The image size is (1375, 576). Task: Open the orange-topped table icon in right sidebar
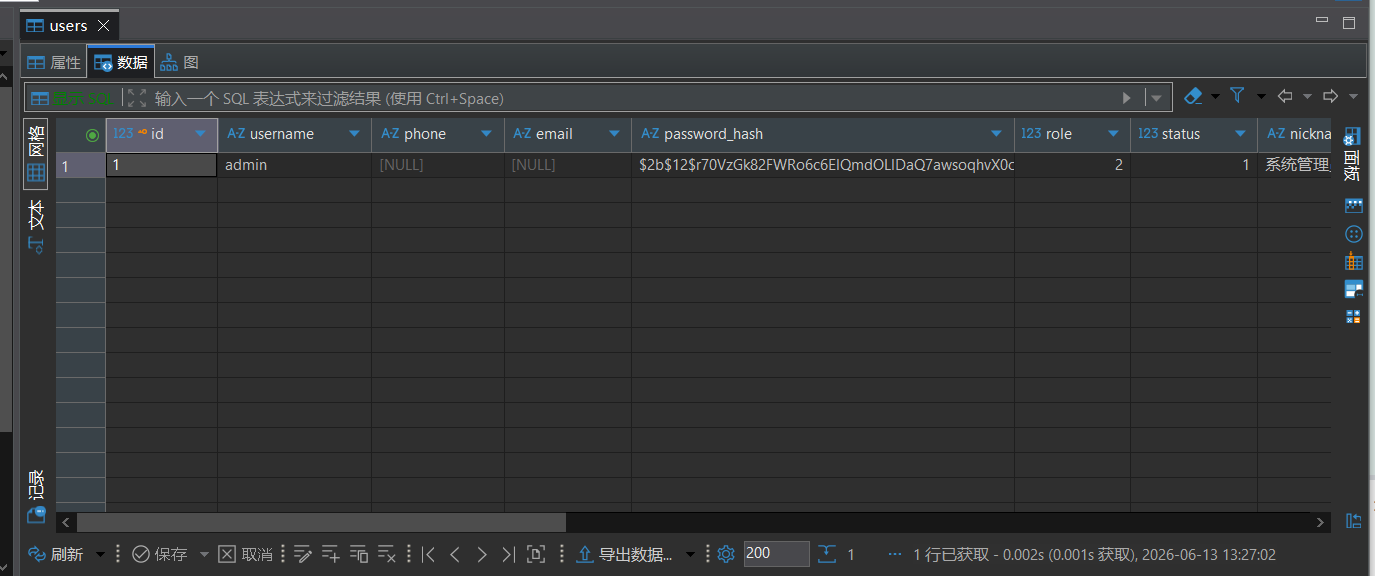1354,262
